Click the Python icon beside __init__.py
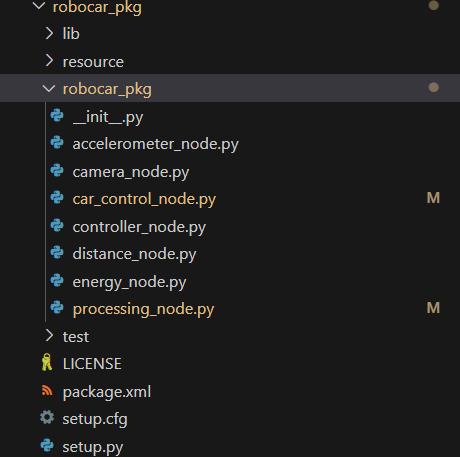Viewport: 460px width, 457px height. (x=57, y=116)
